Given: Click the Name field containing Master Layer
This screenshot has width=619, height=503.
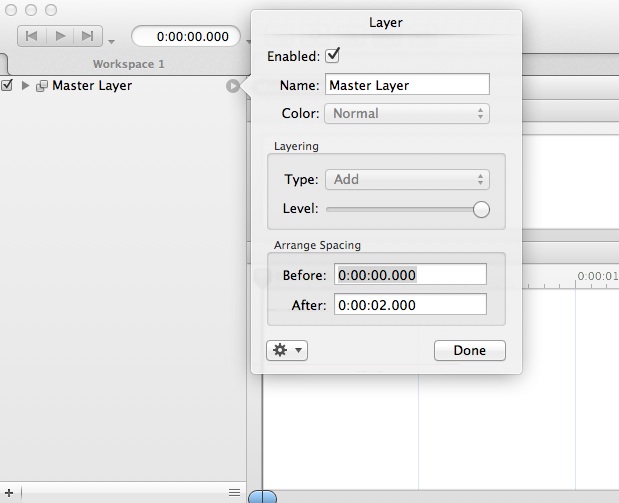Looking at the screenshot, I should click(408, 85).
